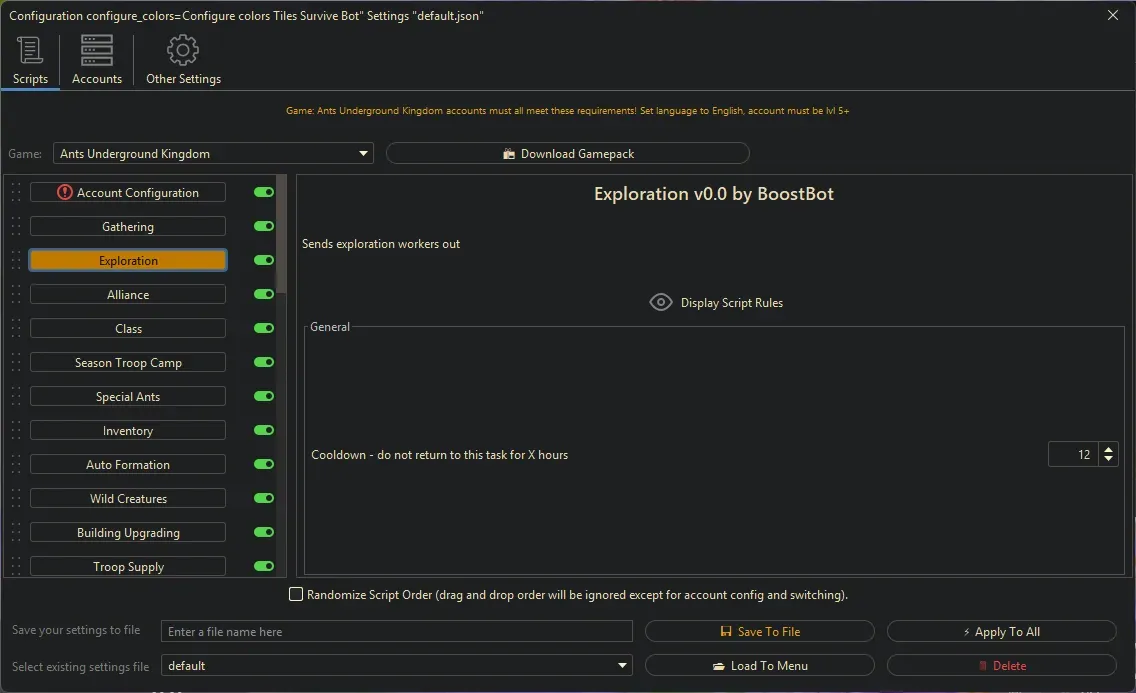Grab the drag handle beside Gathering
1136x693 pixels.
[x=16, y=227]
